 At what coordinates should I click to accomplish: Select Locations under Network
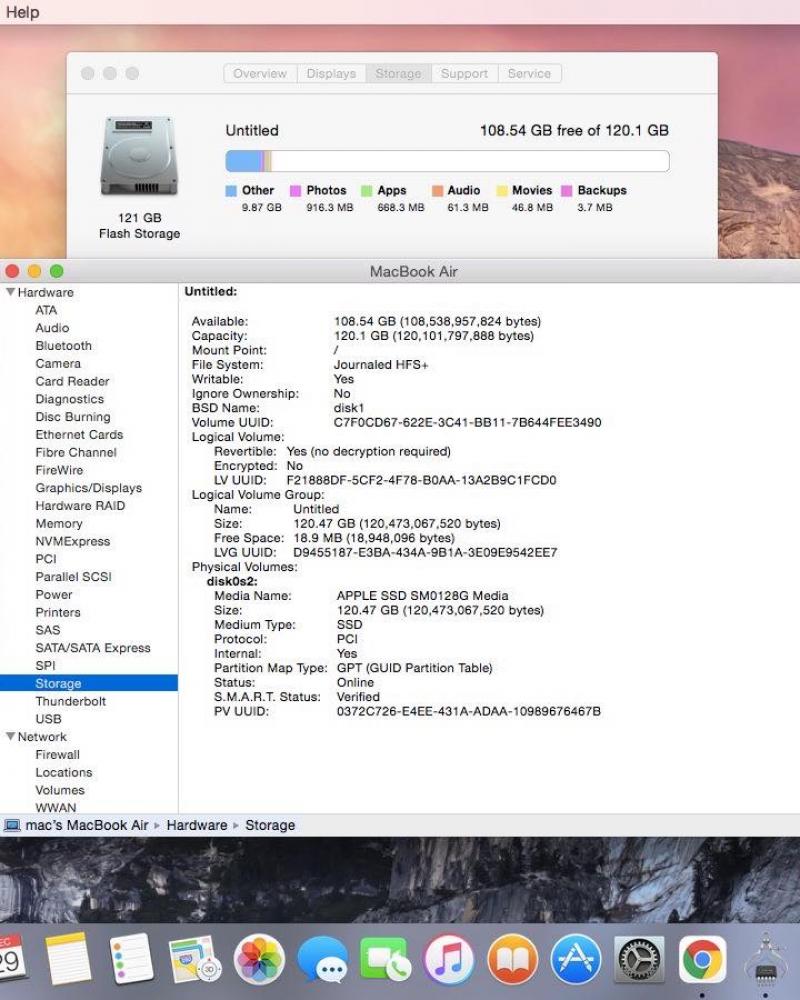coord(64,773)
